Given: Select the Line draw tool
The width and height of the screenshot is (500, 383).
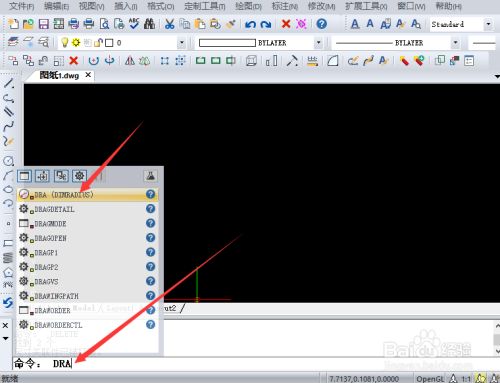Looking at the screenshot, I should coord(8,83).
